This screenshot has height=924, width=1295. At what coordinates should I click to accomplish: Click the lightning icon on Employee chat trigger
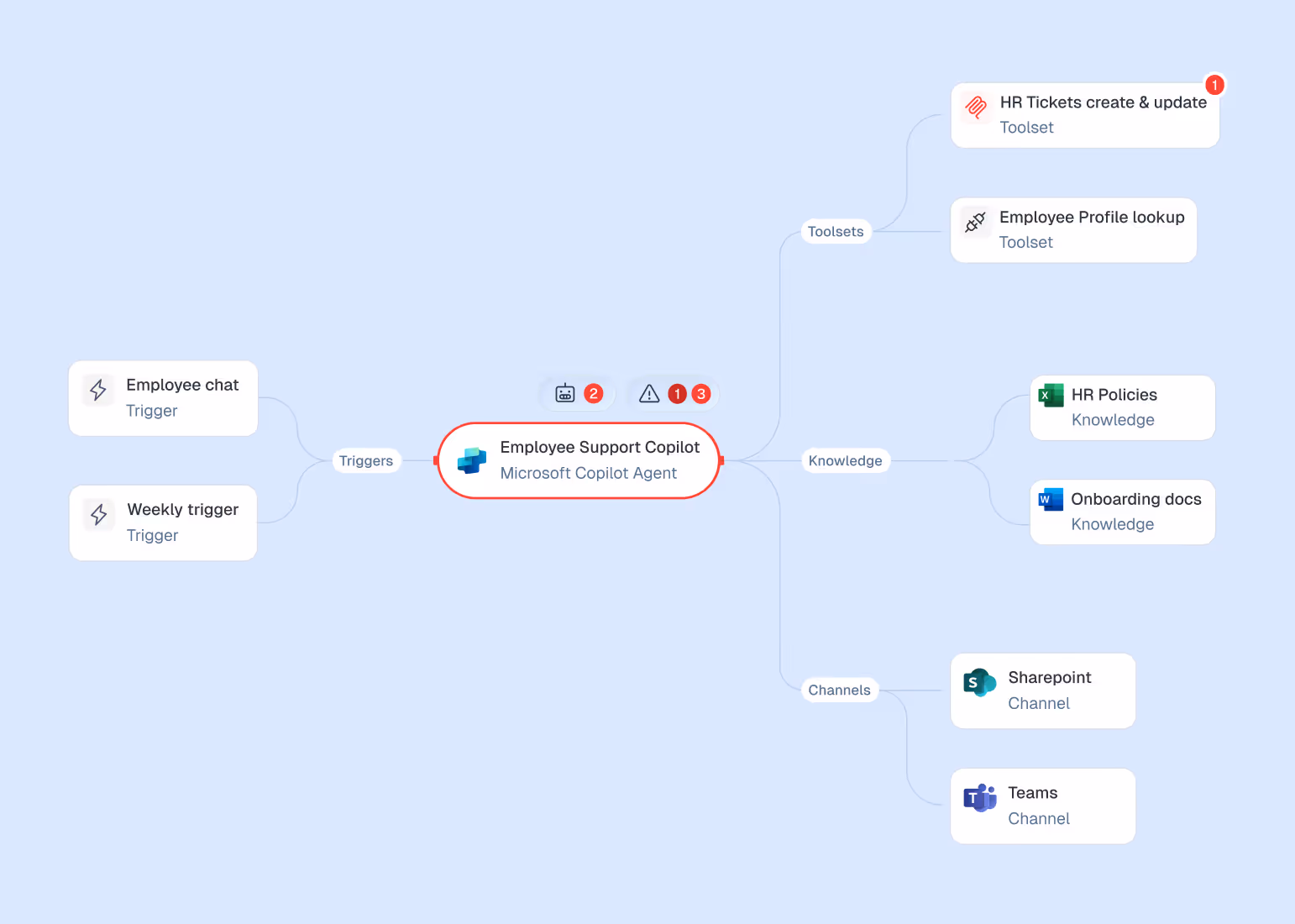coord(98,390)
